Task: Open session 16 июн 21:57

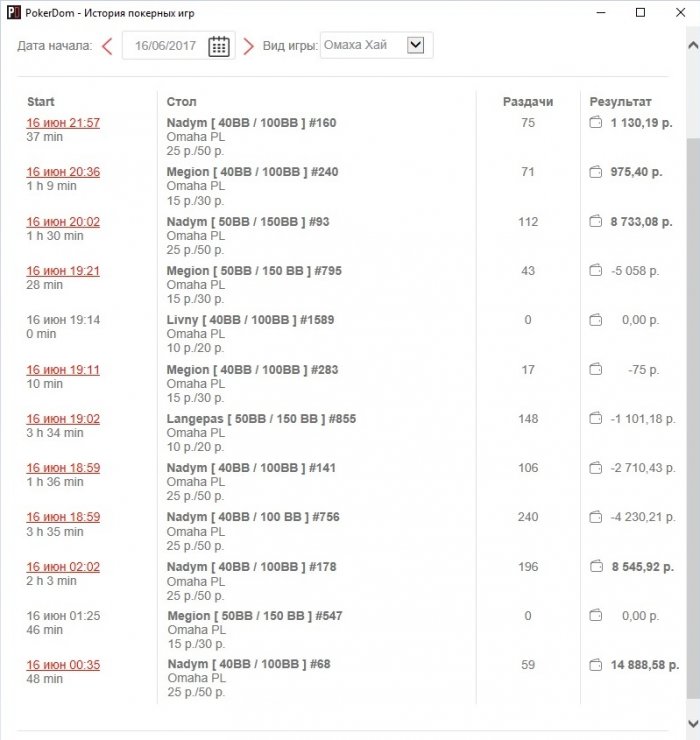Action: (x=63, y=123)
